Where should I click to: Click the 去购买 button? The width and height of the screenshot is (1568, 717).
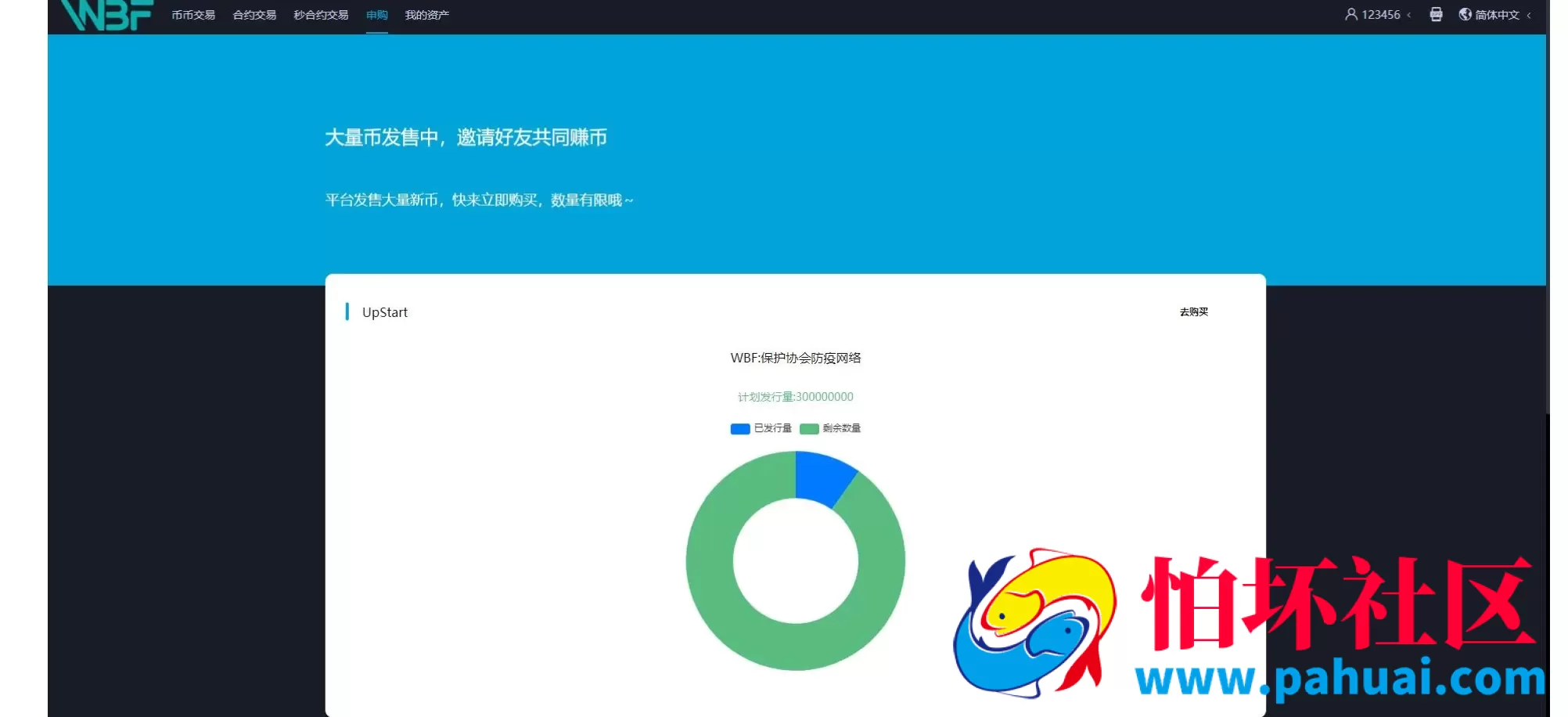pos(1194,312)
